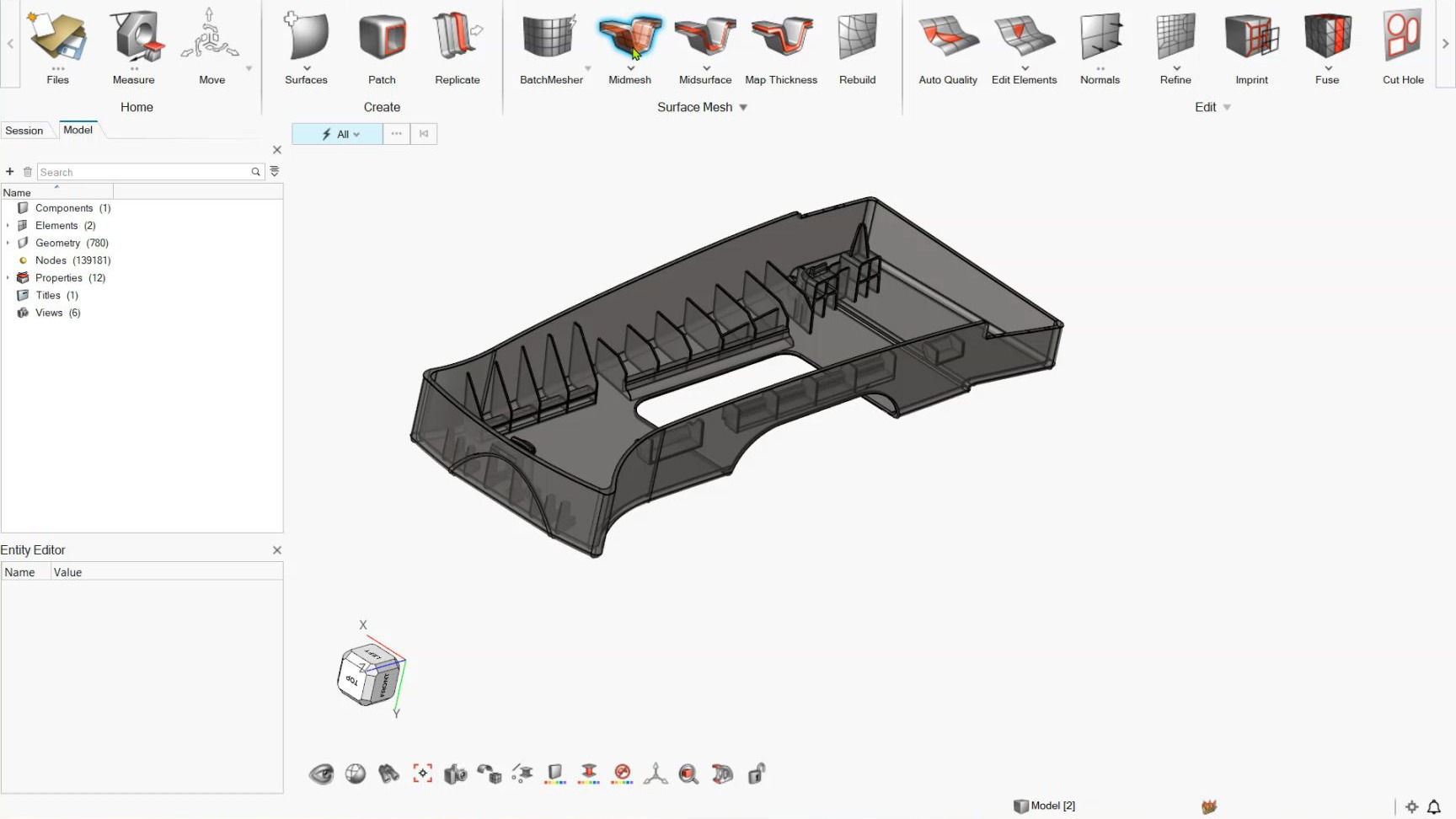This screenshot has height=819, width=1456.
Task: Select the Fuse tool
Action: click(x=1327, y=47)
